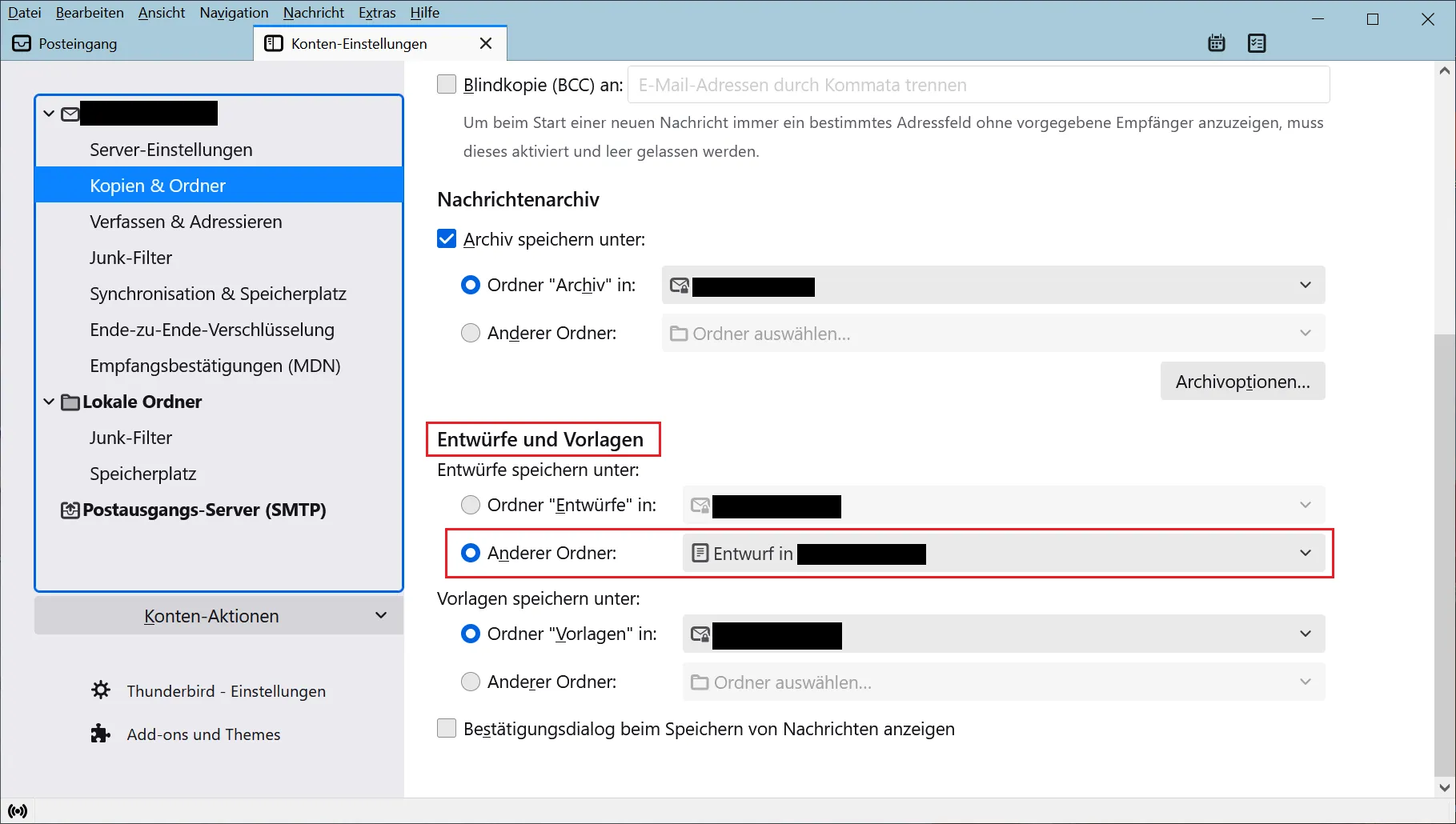This screenshot has width=1456, height=824.
Task: Open the Extras menu
Action: click(x=377, y=13)
